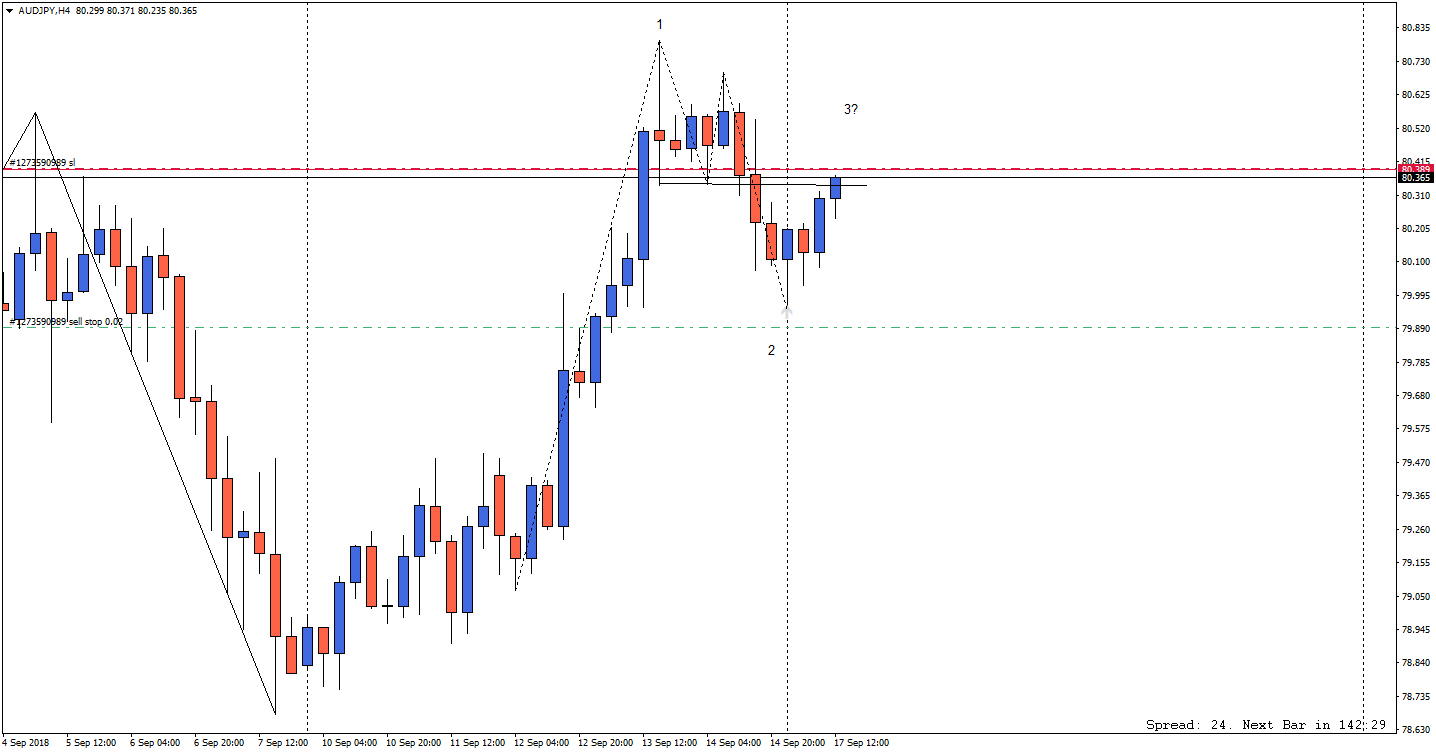Click the 80.730 price scale label
Viewport: 1436px width, 754px height.
(1414, 62)
